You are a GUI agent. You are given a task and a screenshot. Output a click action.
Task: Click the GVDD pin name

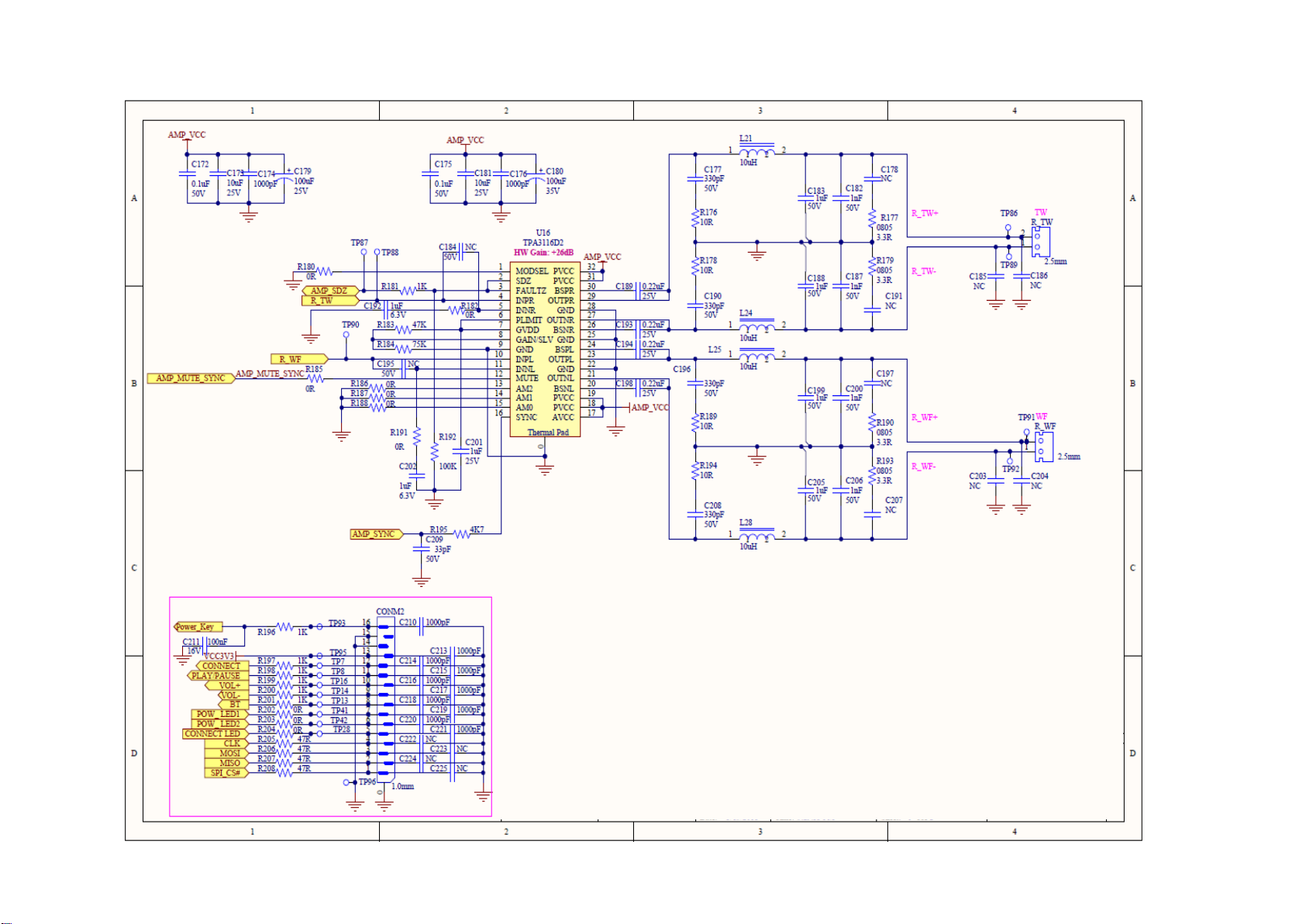point(528,330)
